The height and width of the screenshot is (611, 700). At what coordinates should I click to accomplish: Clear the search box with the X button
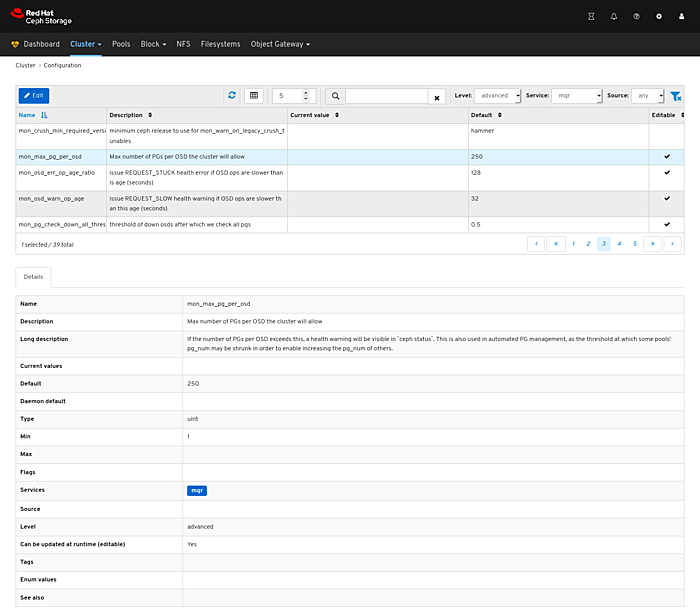437,97
